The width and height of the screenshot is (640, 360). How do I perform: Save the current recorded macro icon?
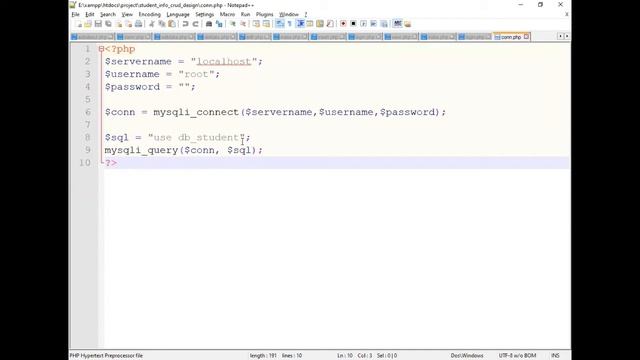[384, 24]
